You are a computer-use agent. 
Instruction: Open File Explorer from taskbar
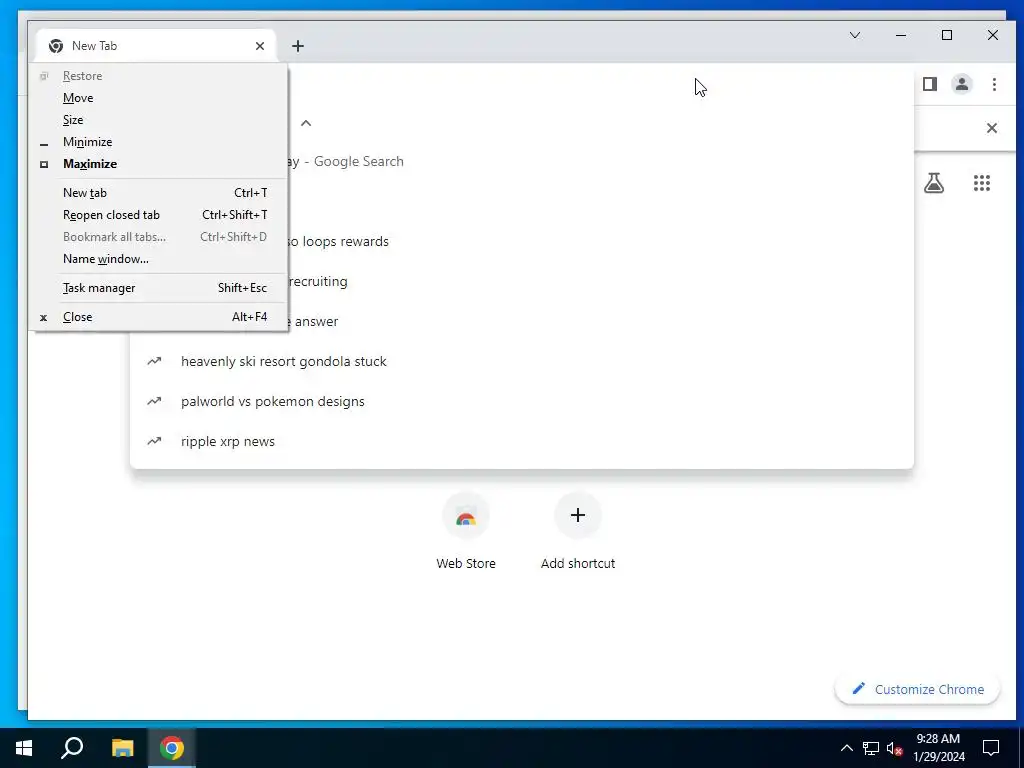coord(122,748)
